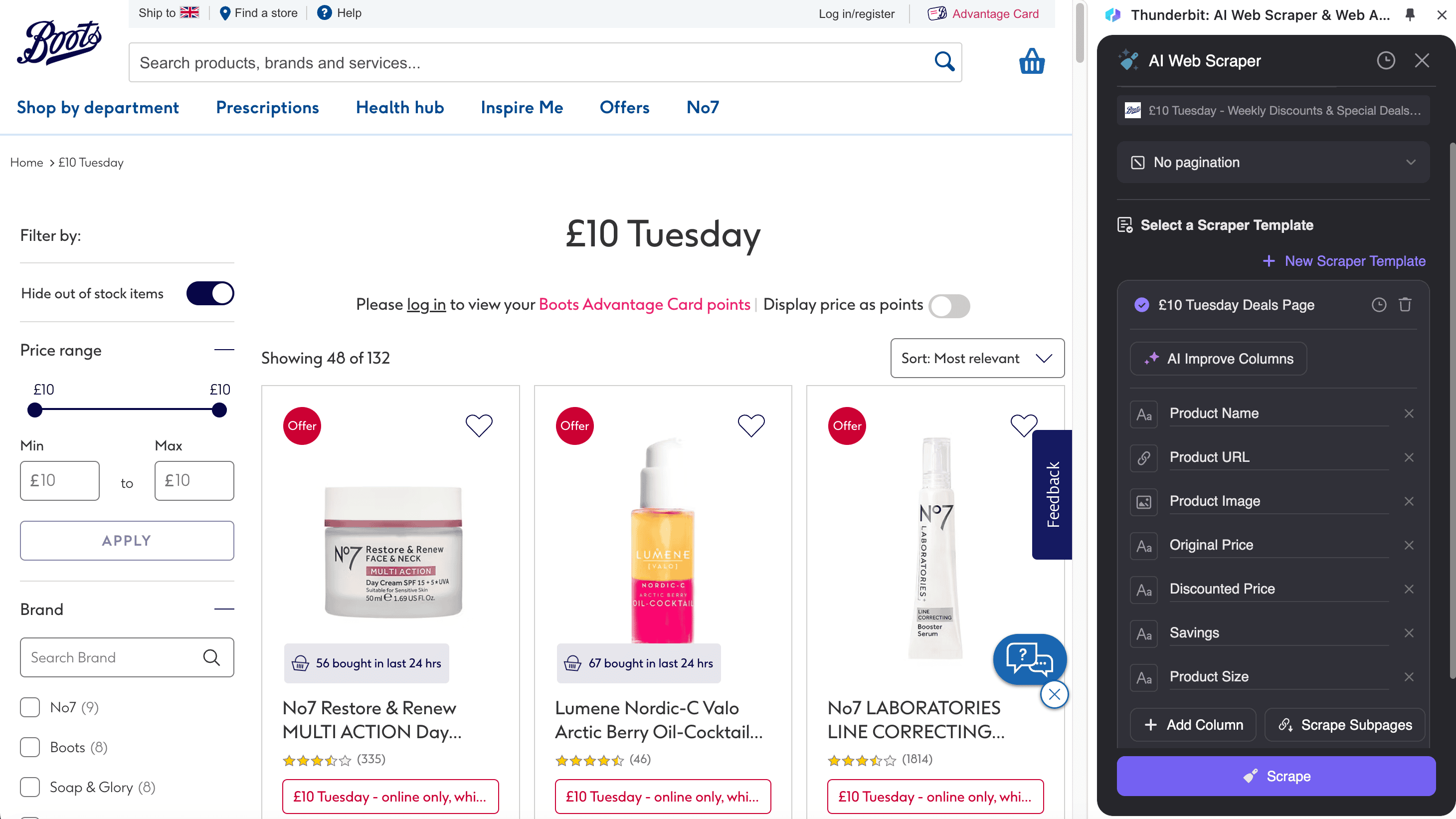
Task: Open the live chat help bubble
Action: click(x=1029, y=659)
